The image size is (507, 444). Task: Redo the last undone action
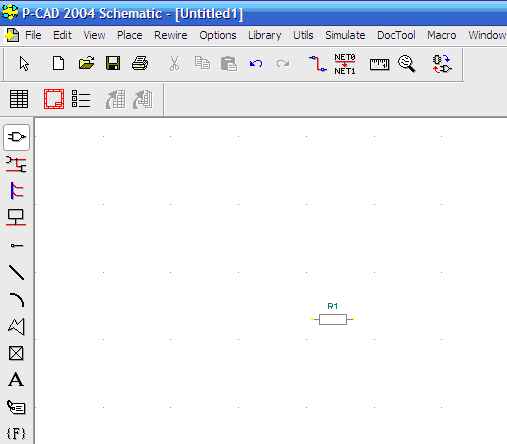[x=283, y=63]
